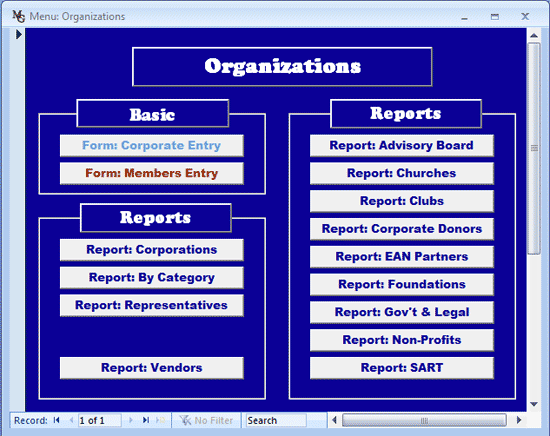Jump to last record

pyautogui.click(x=146, y=420)
